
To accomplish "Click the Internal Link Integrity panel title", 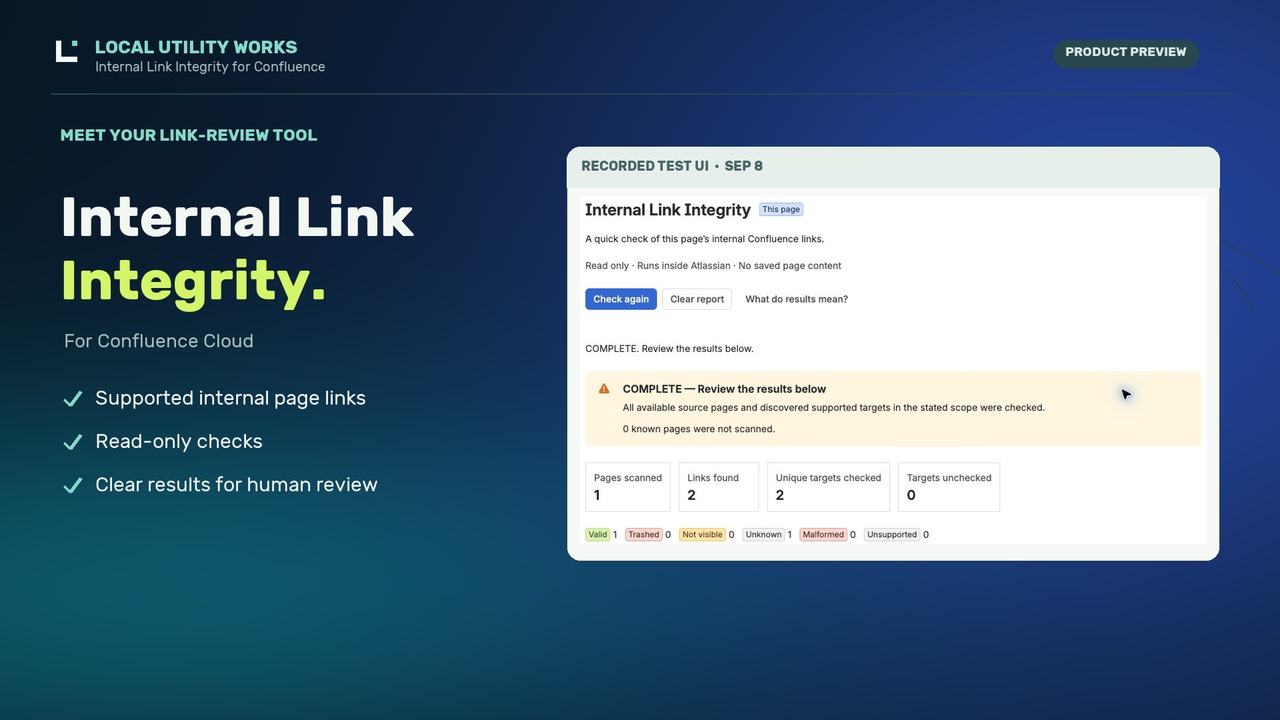I will pyautogui.click(x=668, y=210).
